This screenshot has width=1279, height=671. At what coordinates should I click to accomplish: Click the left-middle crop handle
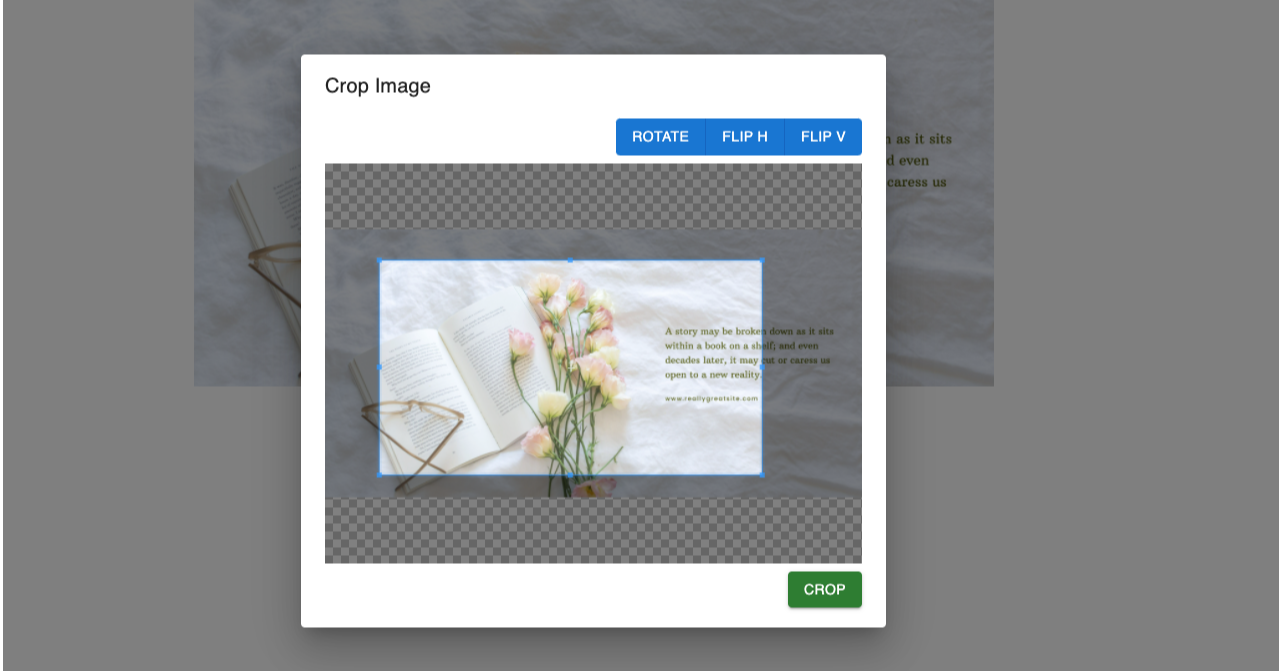[x=379, y=366]
